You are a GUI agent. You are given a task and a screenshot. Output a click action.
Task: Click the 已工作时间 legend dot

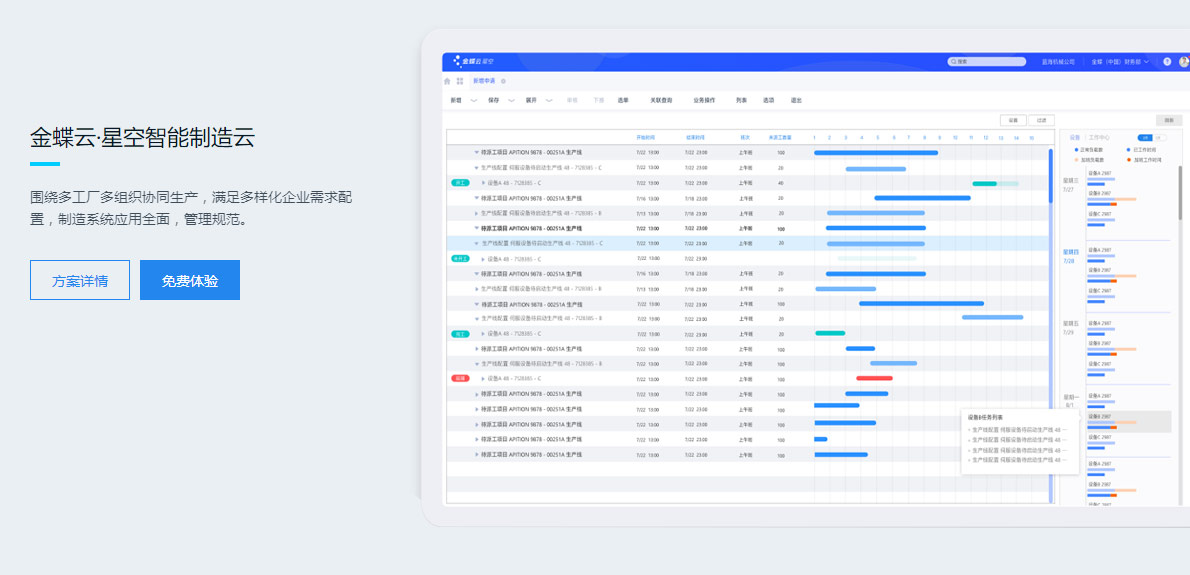(x=1129, y=150)
